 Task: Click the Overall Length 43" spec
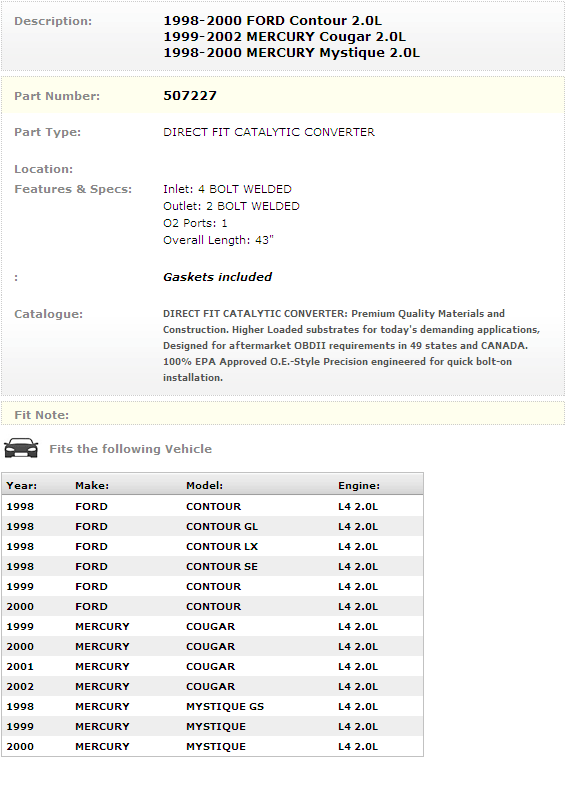pos(218,240)
